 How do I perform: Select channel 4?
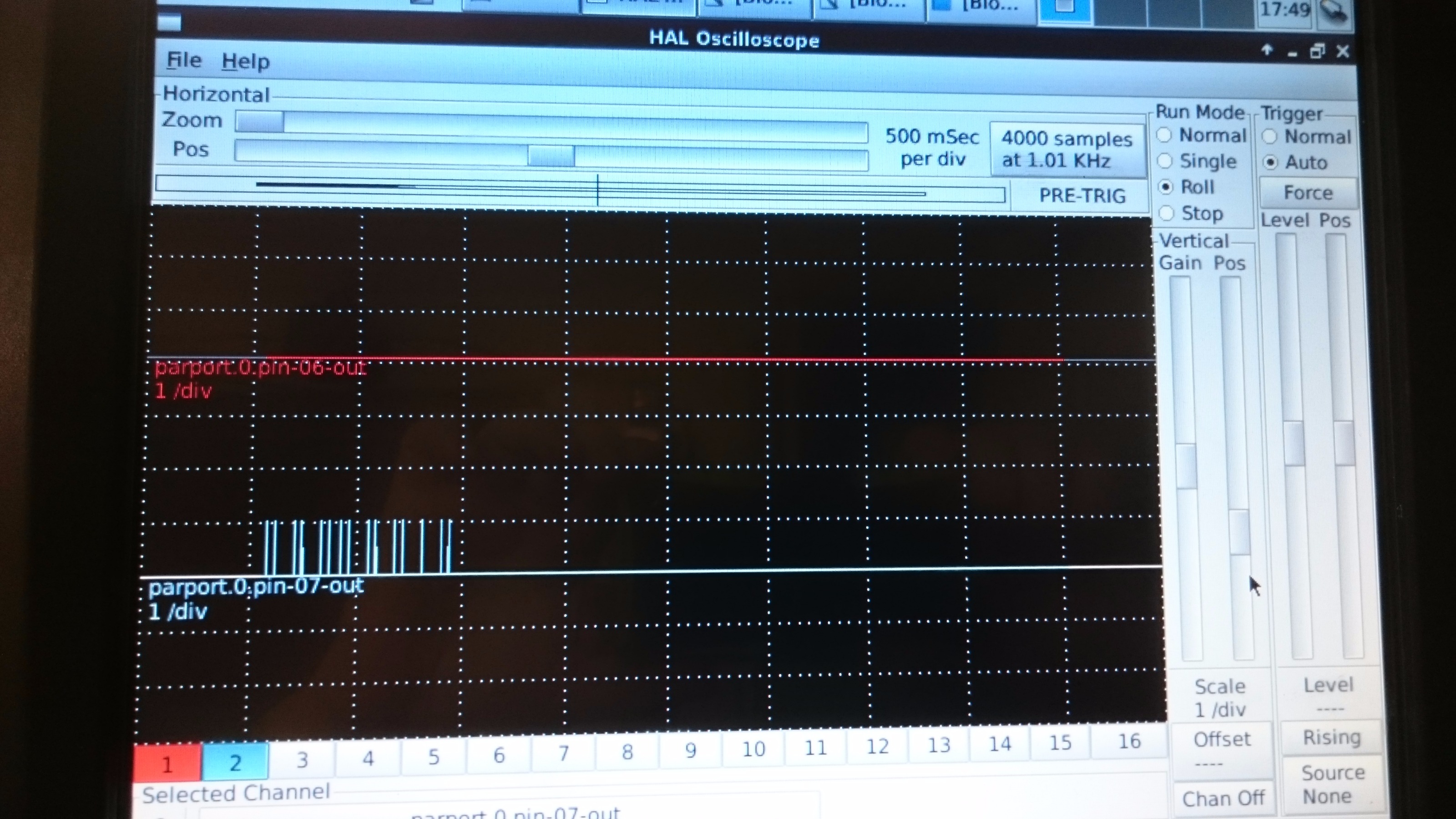(368, 758)
